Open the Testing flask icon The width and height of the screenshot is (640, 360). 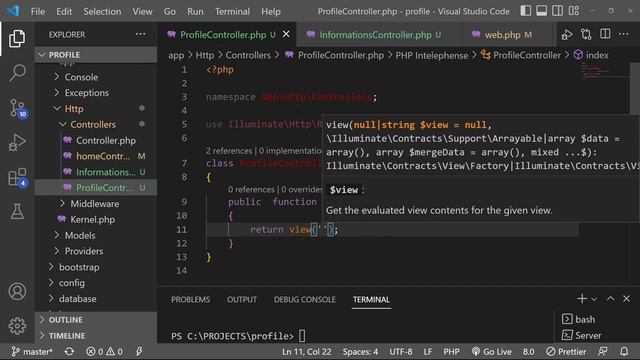click(17, 211)
